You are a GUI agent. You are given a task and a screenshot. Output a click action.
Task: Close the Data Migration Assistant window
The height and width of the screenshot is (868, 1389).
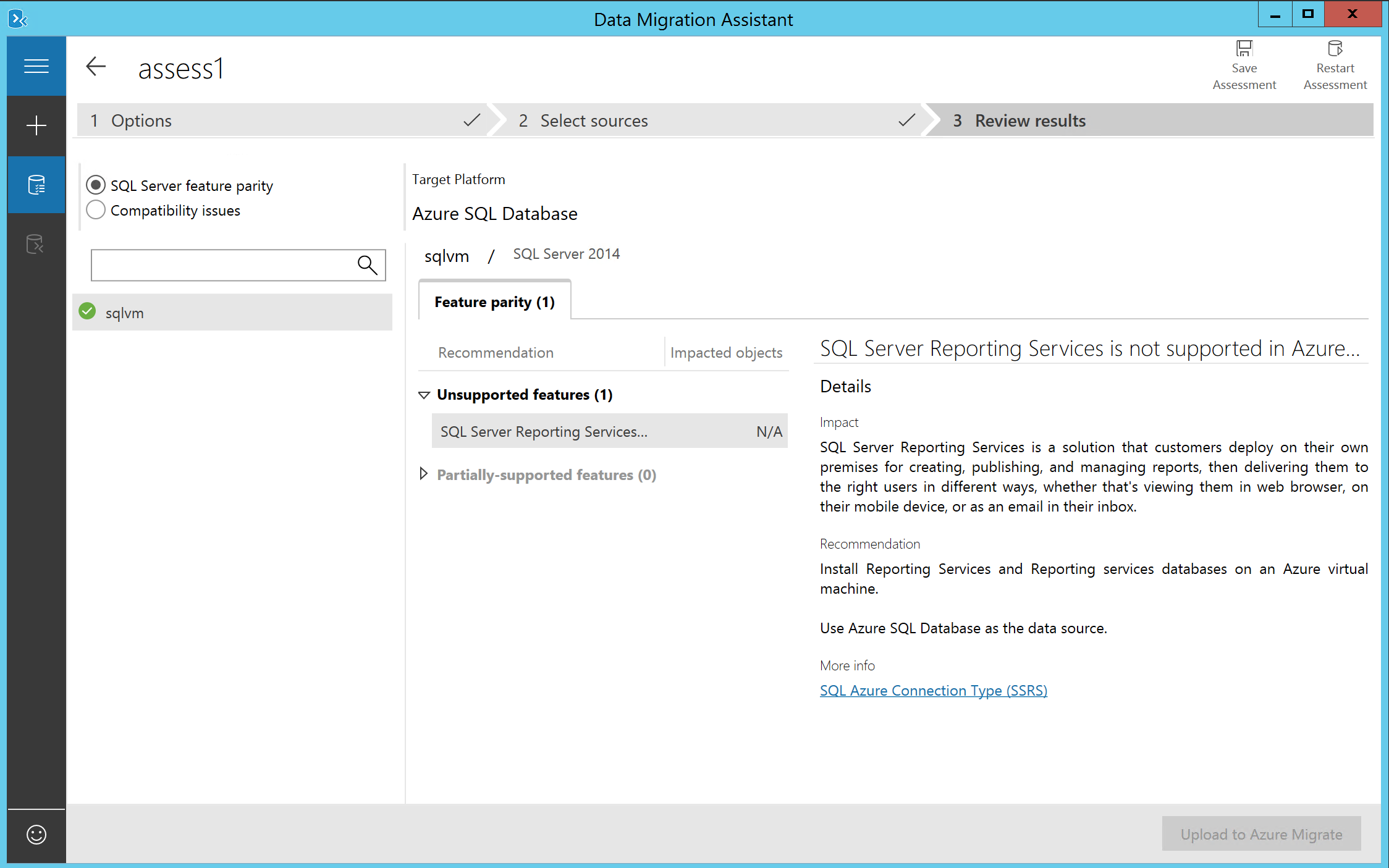tap(1353, 14)
